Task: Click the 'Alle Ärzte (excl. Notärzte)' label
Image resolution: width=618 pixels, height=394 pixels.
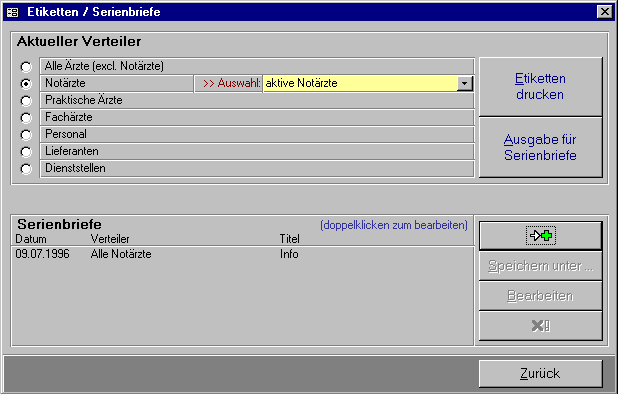Action: pos(257,66)
